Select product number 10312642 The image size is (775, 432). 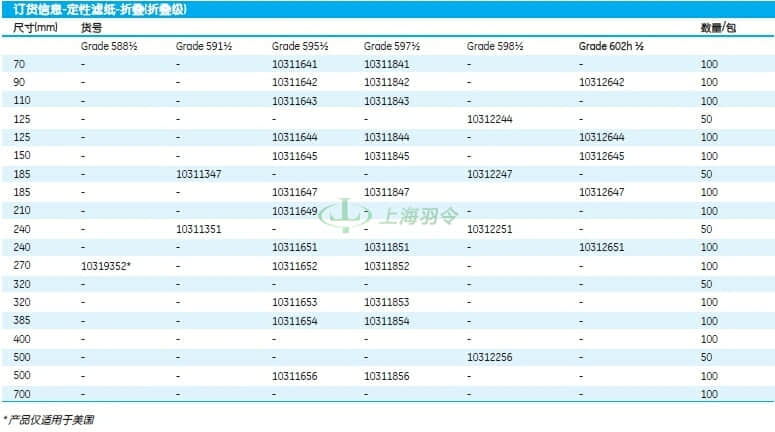click(x=601, y=82)
